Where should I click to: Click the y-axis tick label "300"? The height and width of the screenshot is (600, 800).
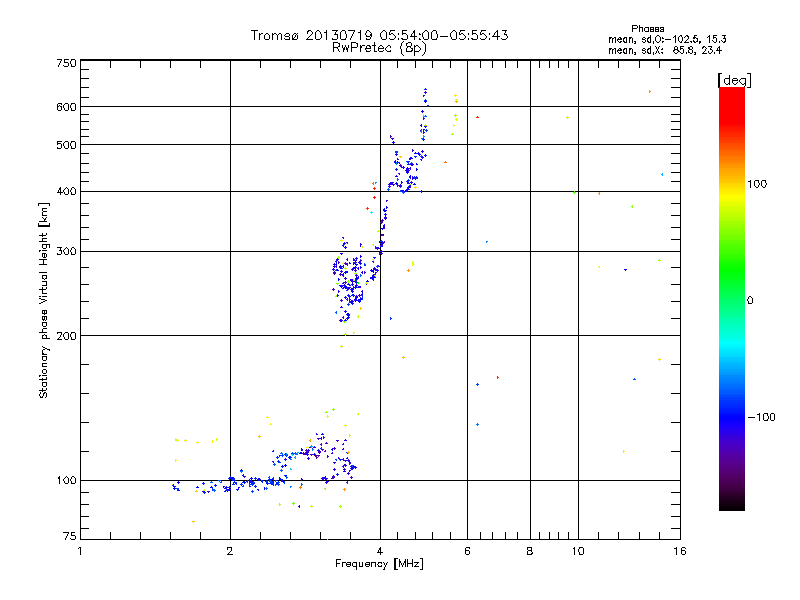click(x=66, y=252)
